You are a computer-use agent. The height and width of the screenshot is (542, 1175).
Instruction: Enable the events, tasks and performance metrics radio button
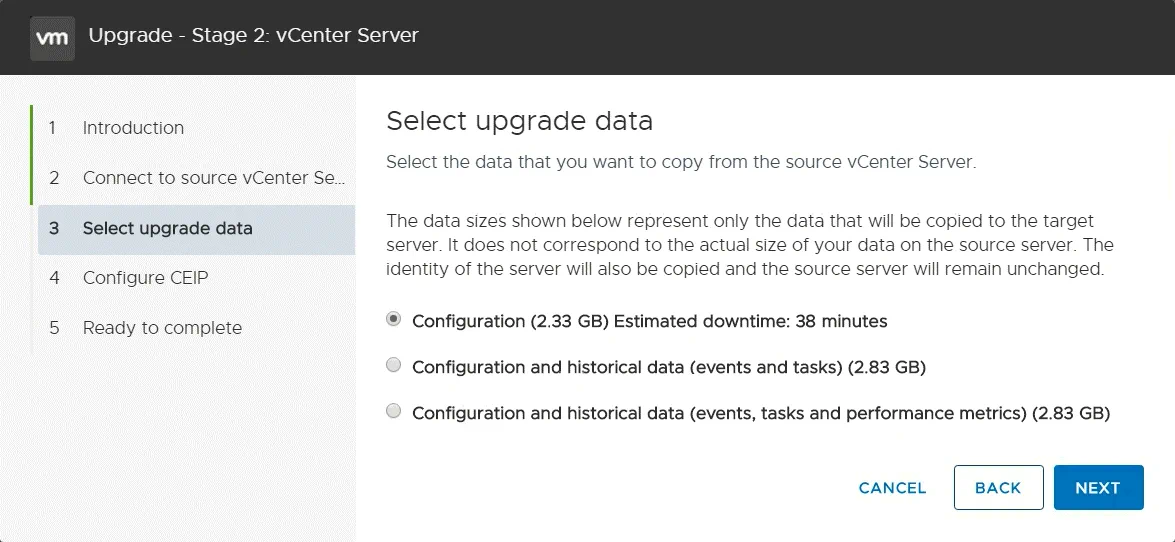coord(394,411)
